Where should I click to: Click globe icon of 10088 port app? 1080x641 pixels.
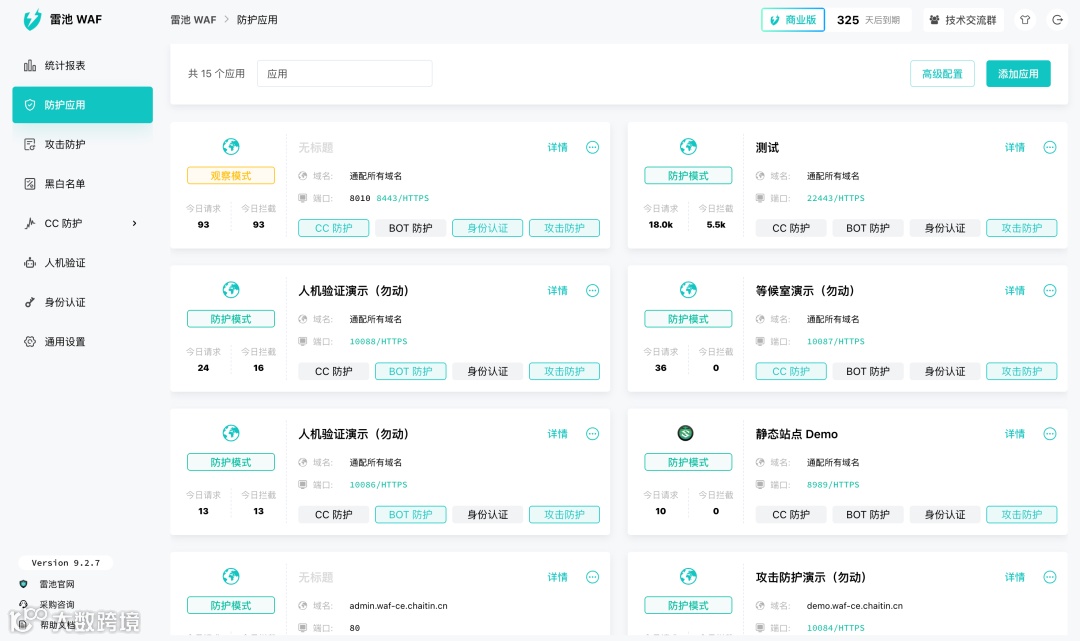coord(231,289)
